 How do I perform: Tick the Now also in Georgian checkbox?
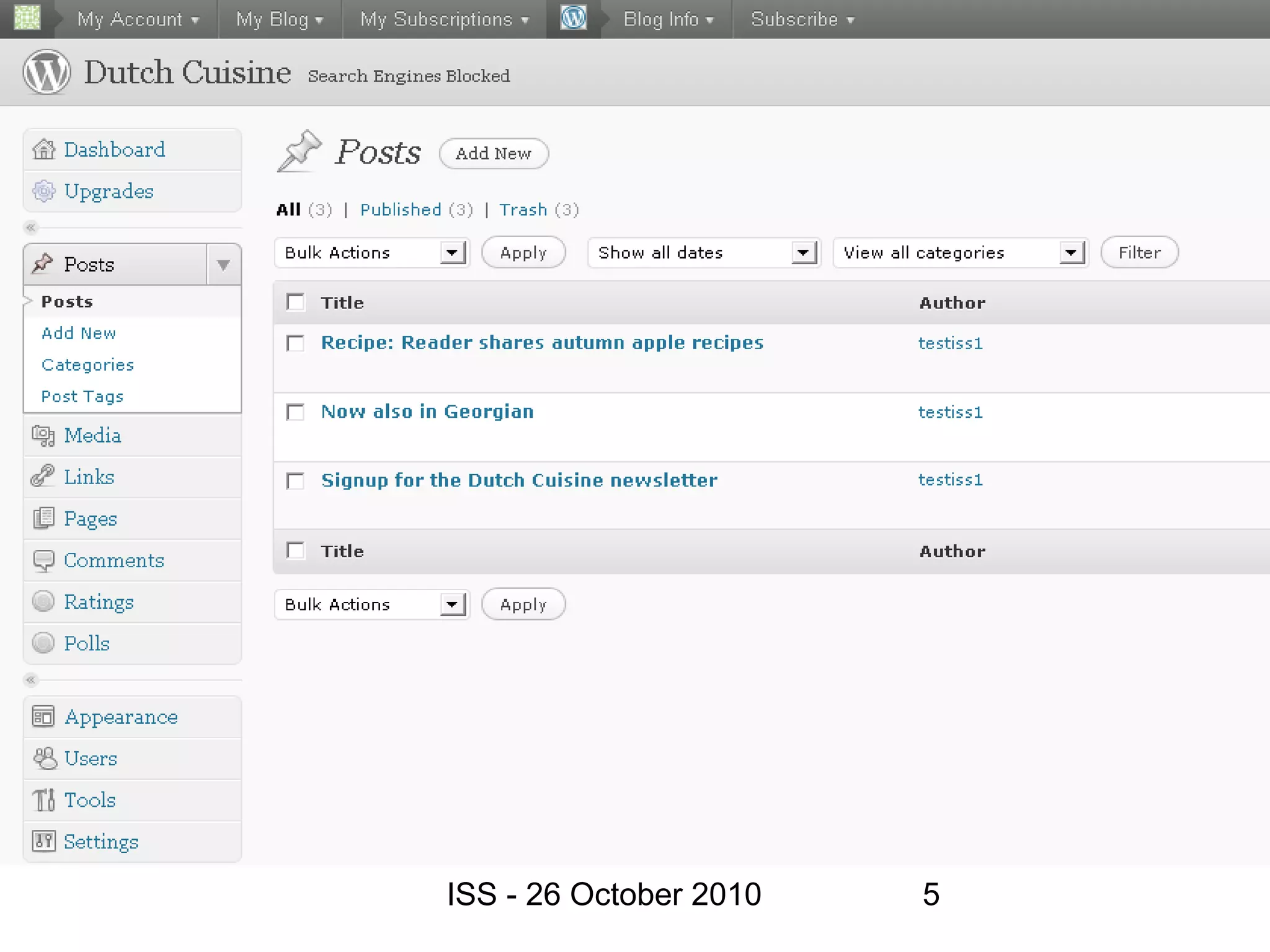click(x=295, y=412)
